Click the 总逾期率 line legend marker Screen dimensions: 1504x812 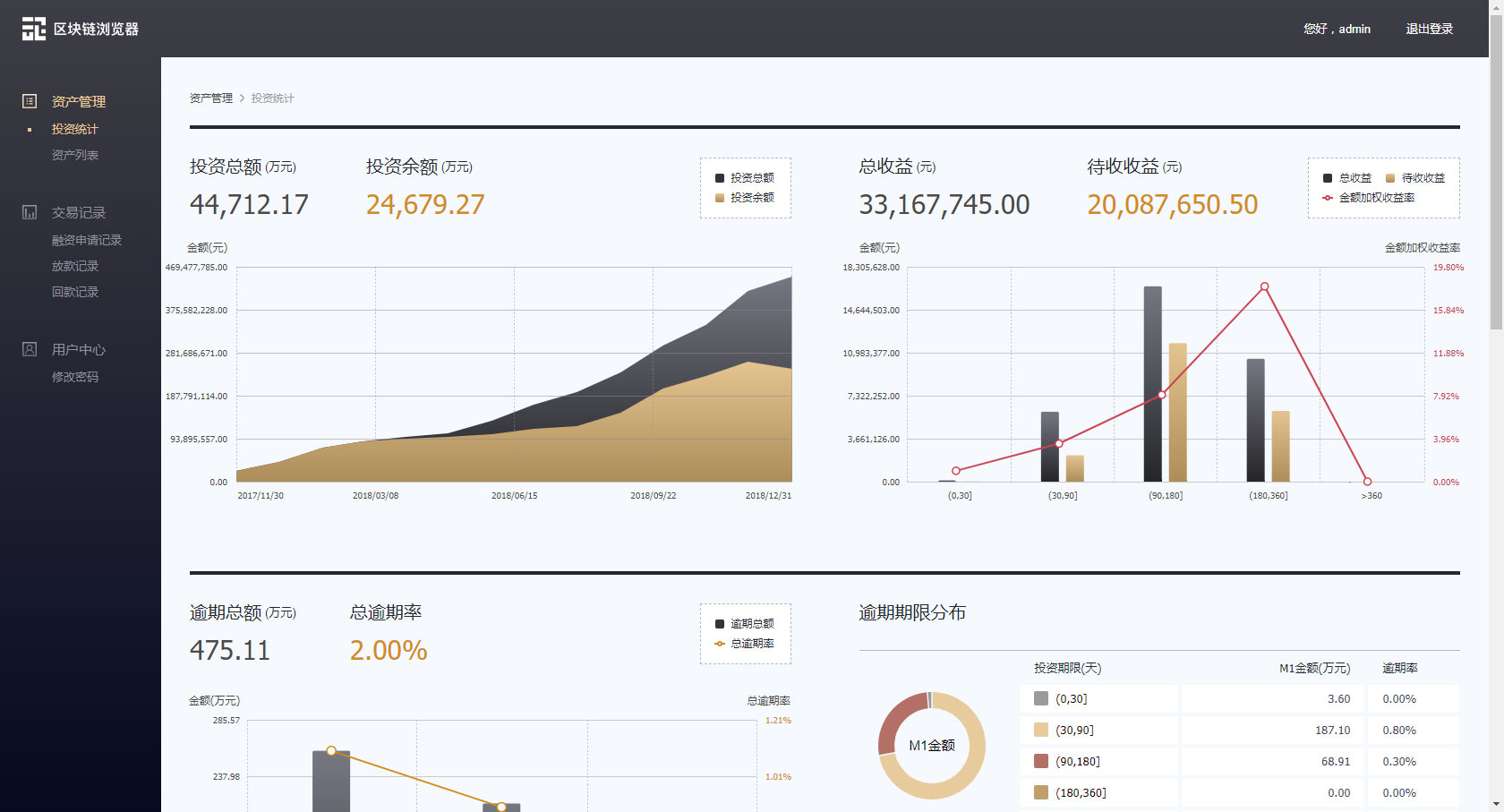[x=720, y=644]
